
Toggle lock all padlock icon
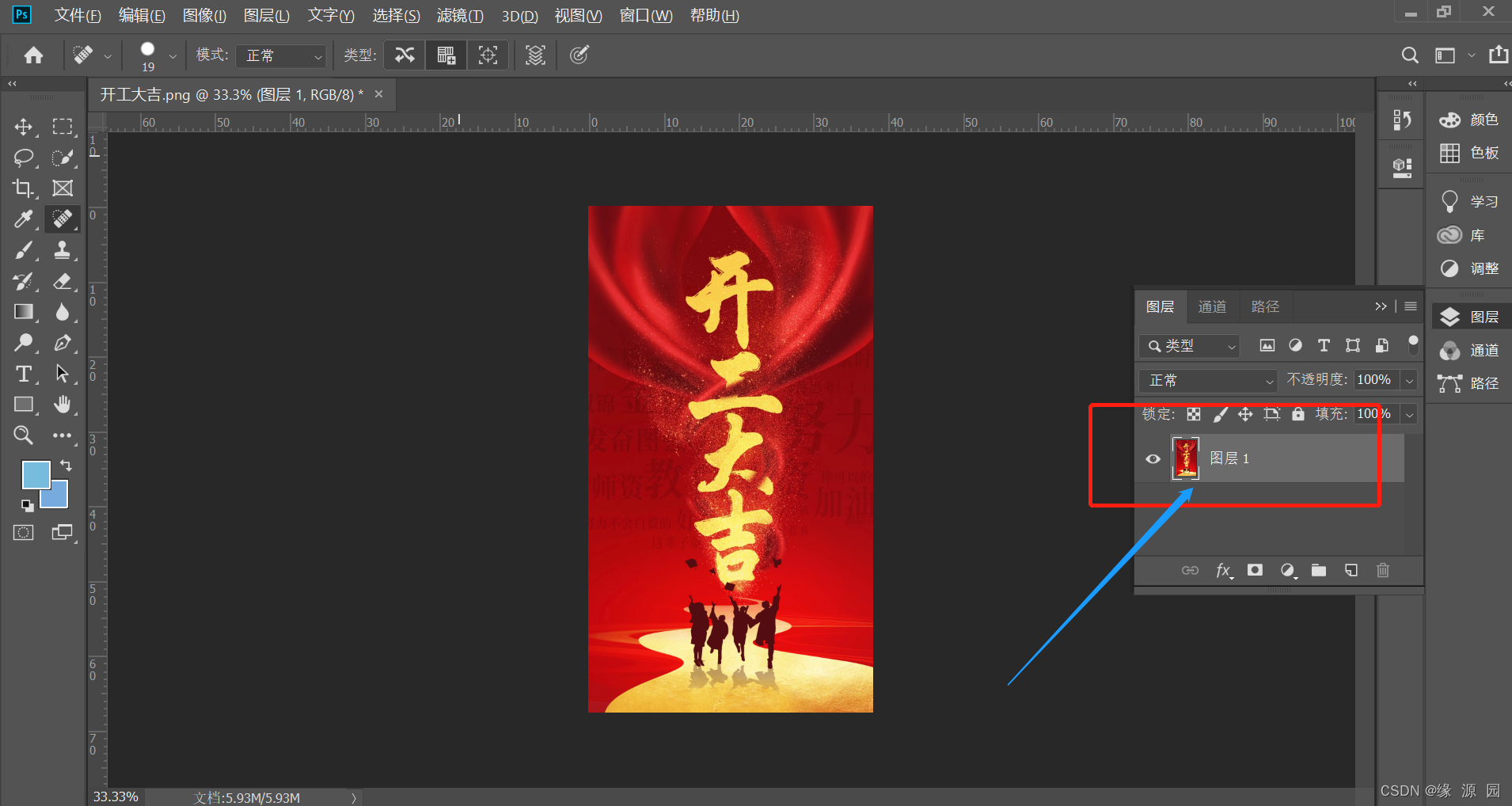[1298, 414]
